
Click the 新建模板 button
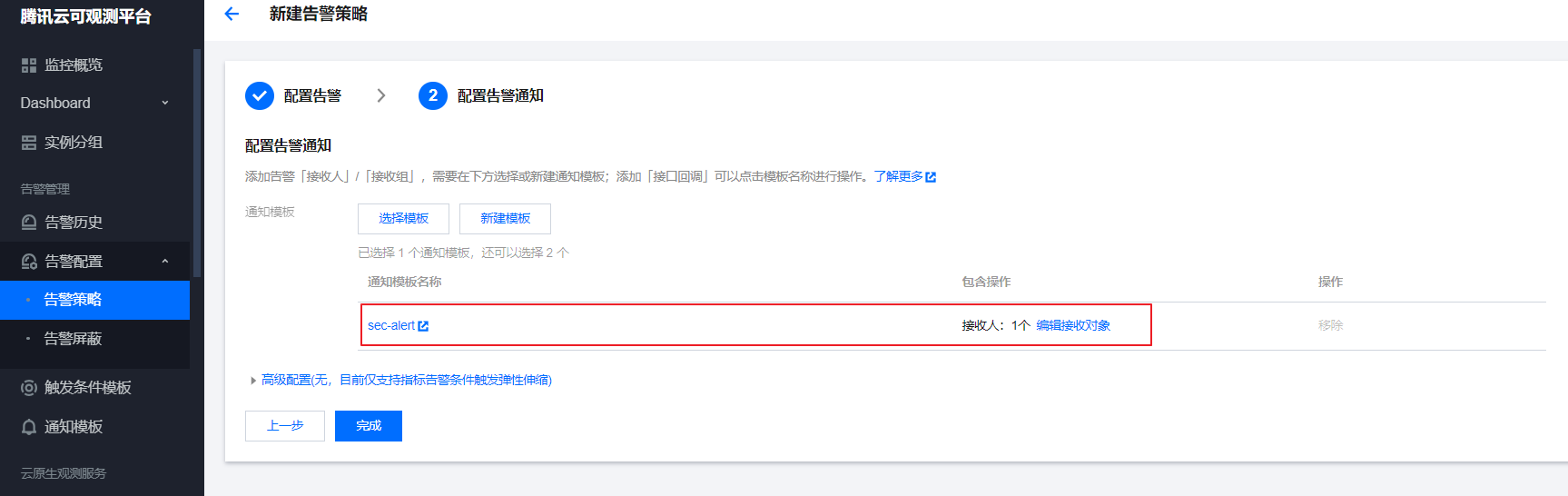coord(505,219)
